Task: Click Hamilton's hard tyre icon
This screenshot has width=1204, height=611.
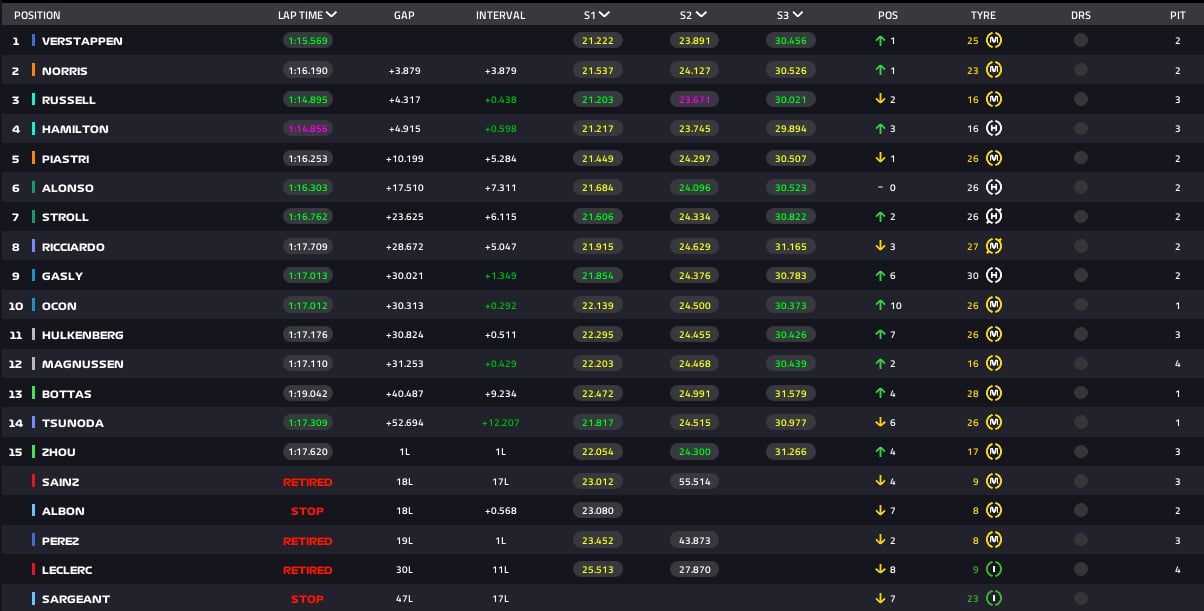Action: (994, 129)
